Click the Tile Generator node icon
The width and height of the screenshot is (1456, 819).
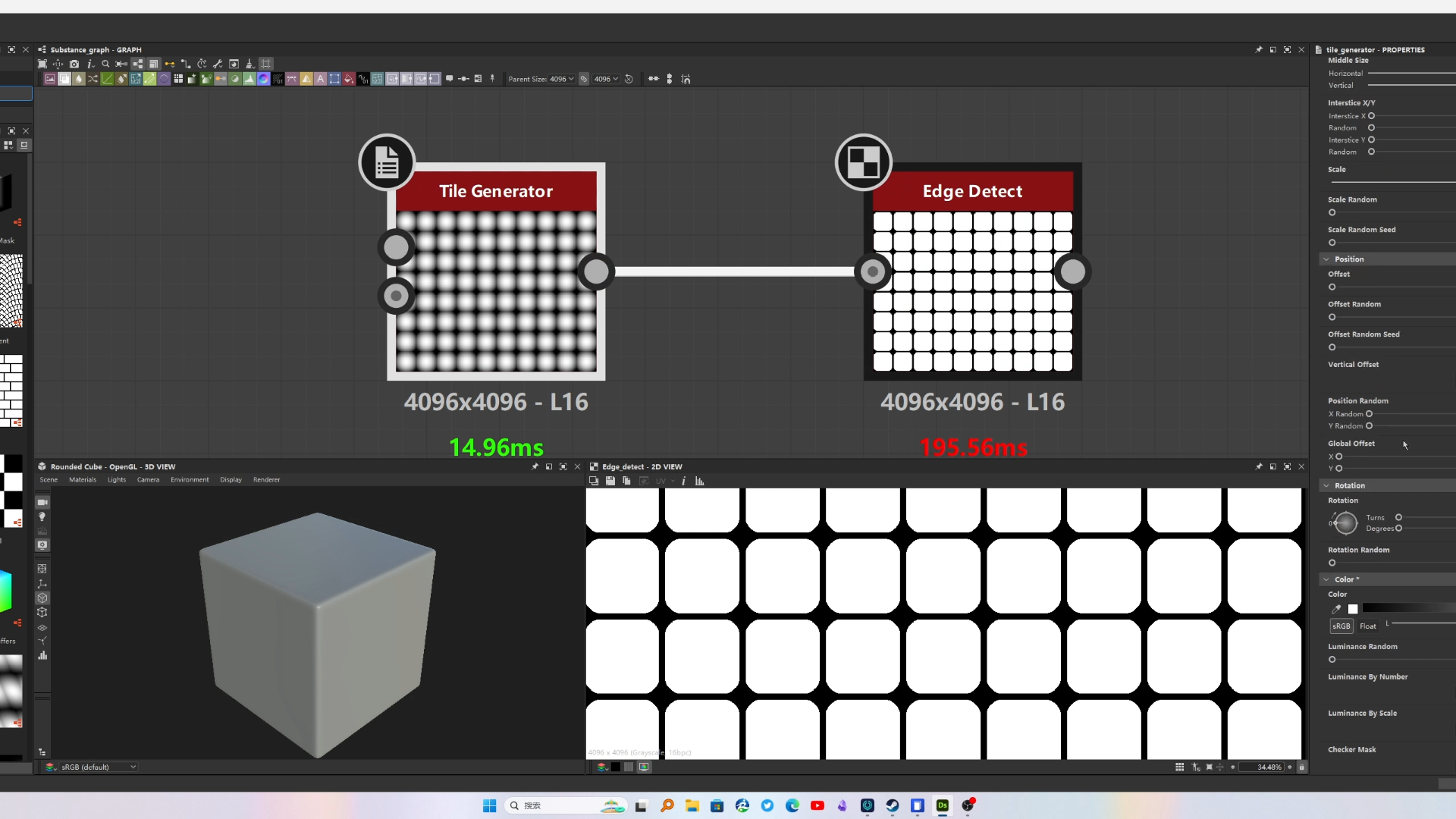click(x=387, y=162)
